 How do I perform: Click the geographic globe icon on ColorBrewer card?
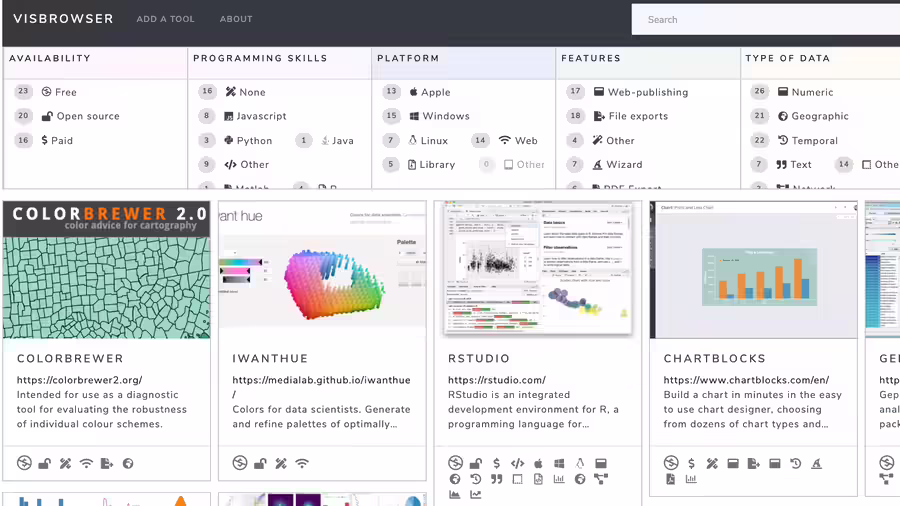pyautogui.click(x=128, y=464)
